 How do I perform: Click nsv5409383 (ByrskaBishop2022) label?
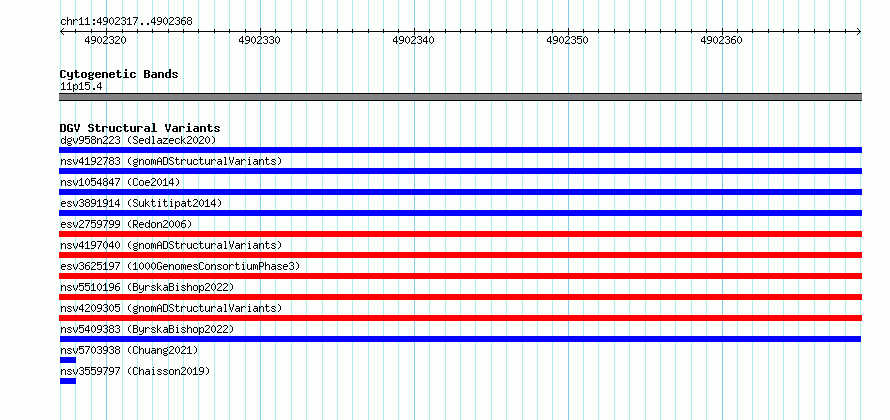[147, 329]
